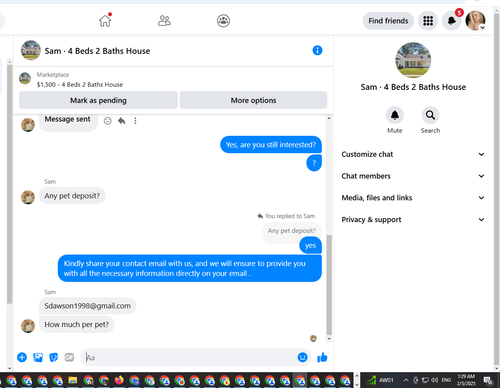500x388 pixels.
Task: Click the seen-by avatar indicator below messages
Action: pyautogui.click(x=313, y=338)
